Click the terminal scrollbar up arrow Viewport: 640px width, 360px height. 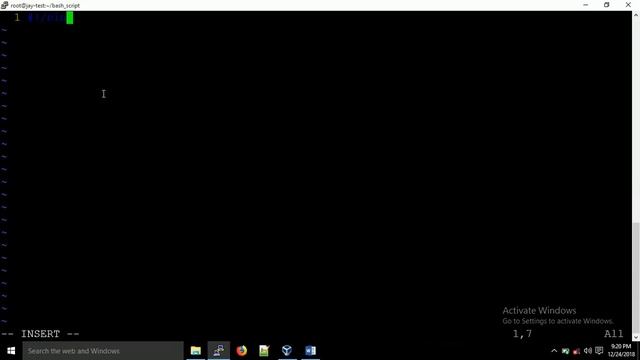(636, 15)
